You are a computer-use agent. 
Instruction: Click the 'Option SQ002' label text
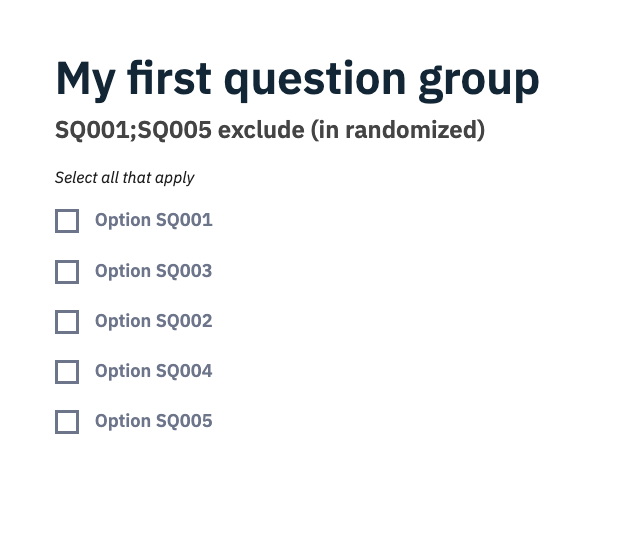(x=153, y=321)
